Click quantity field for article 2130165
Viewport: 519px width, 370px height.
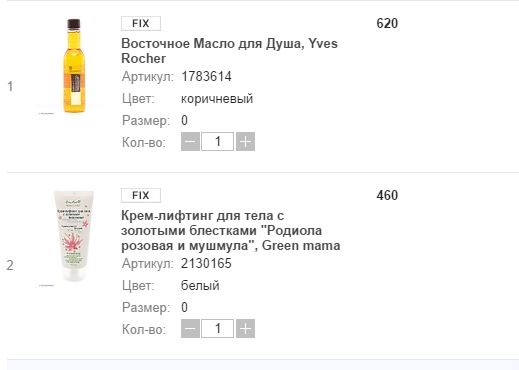pos(217,328)
